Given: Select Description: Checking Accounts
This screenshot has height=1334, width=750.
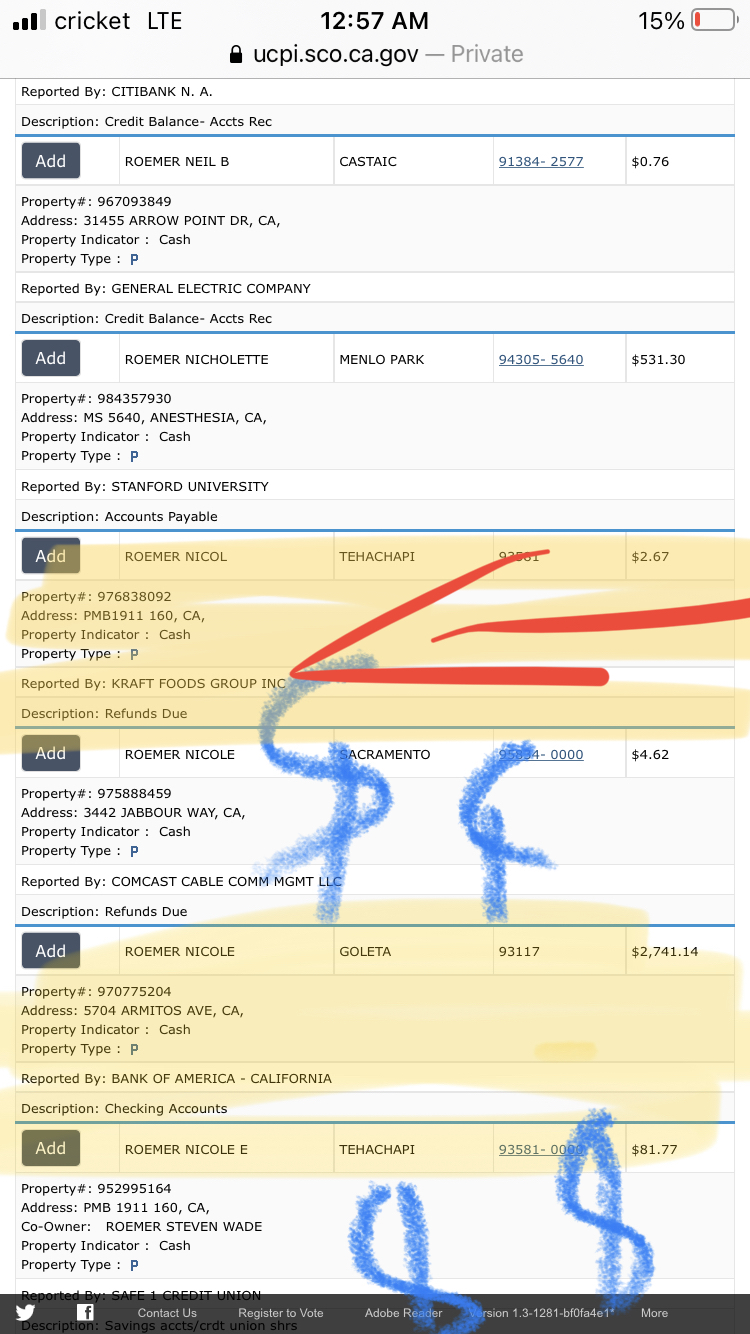Looking at the screenshot, I should (124, 1109).
